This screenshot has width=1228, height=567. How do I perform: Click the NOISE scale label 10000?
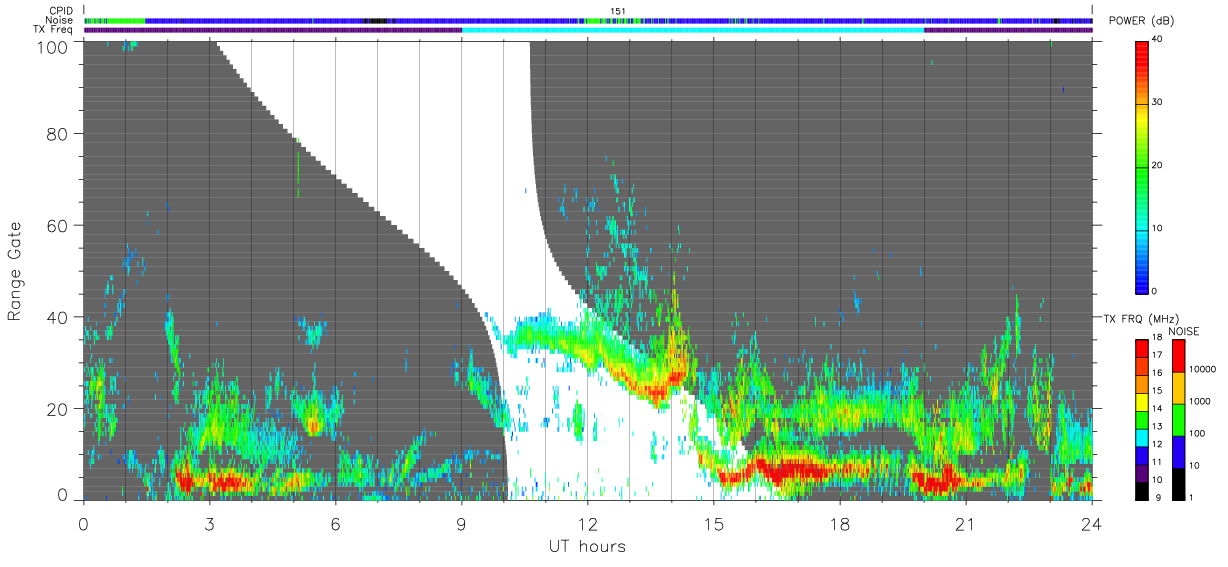(1203, 369)
